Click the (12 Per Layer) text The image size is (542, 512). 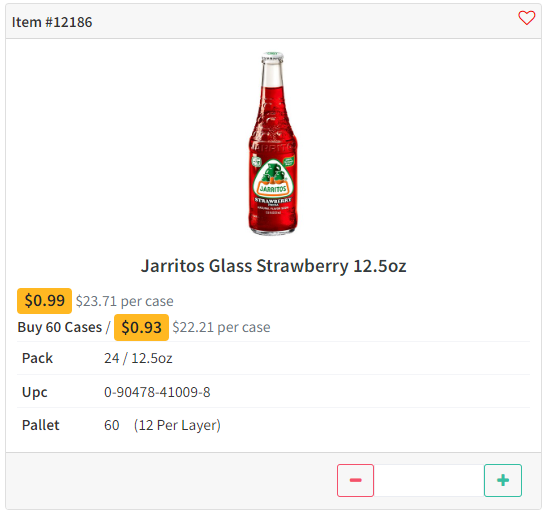point(177,425)
